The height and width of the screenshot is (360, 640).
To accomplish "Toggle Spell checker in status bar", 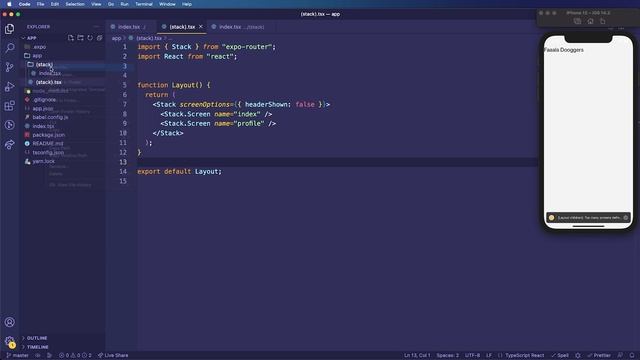I will (x=560, y=356).
